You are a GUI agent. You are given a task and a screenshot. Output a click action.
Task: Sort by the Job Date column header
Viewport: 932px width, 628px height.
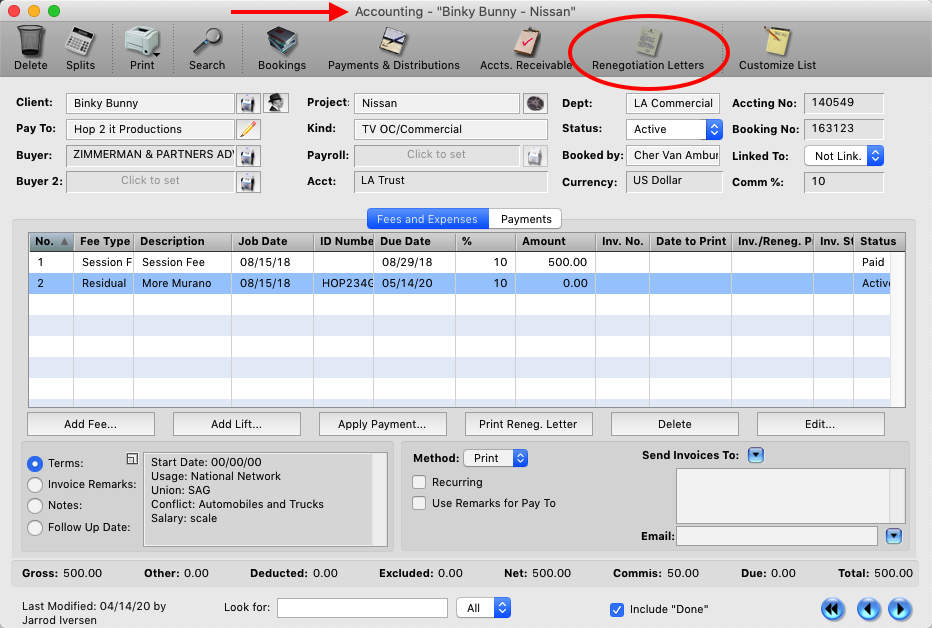click(x=273, y=241)
